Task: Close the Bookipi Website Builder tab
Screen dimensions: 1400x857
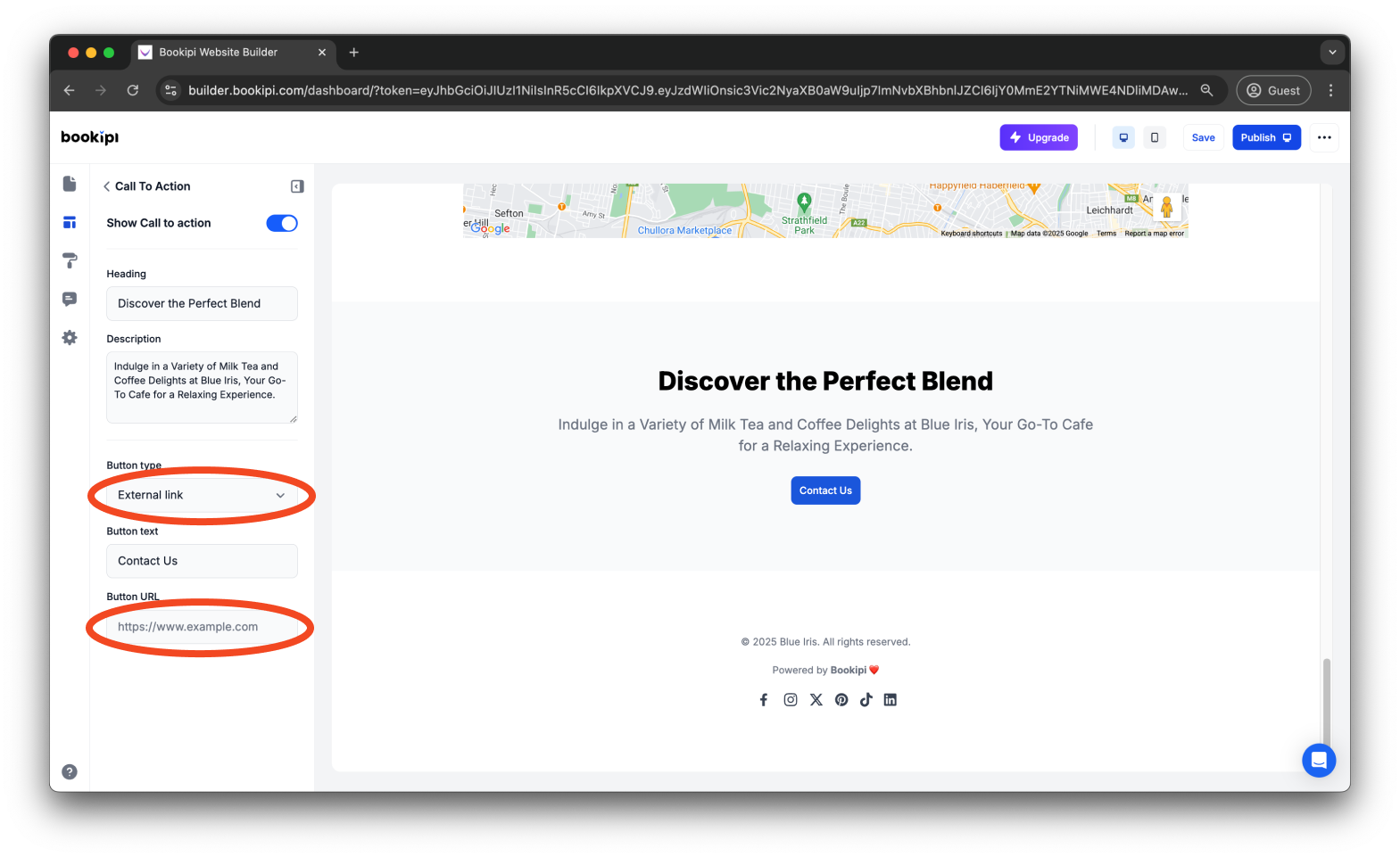Action: point(322,53)
